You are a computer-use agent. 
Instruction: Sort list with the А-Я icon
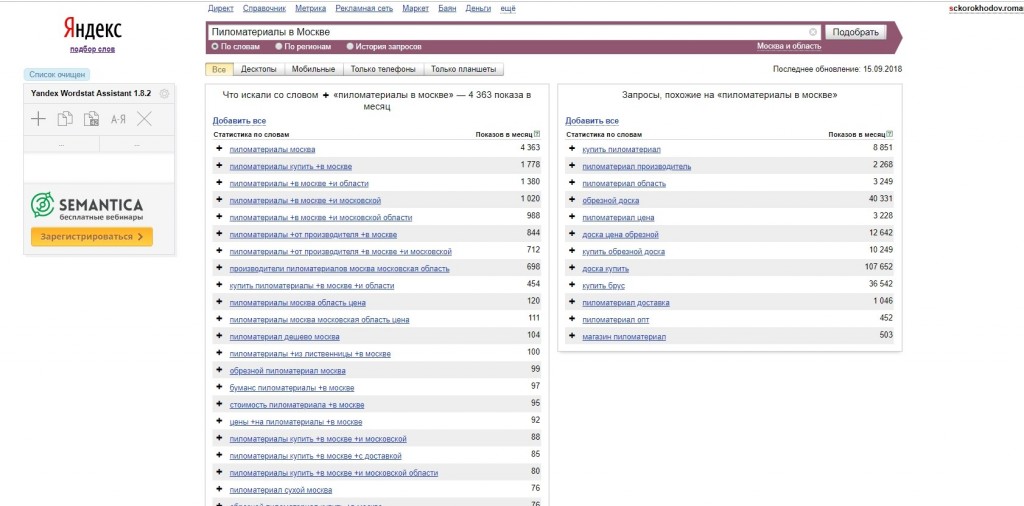(x=118, y=119)
